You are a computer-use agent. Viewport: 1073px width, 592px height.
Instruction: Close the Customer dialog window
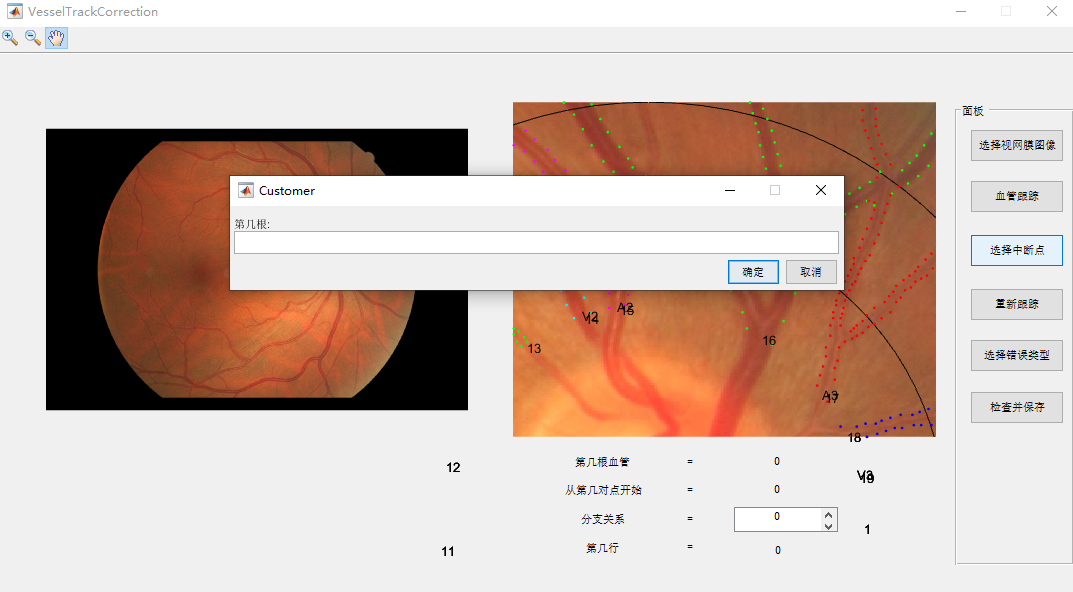tap(821, 190)
